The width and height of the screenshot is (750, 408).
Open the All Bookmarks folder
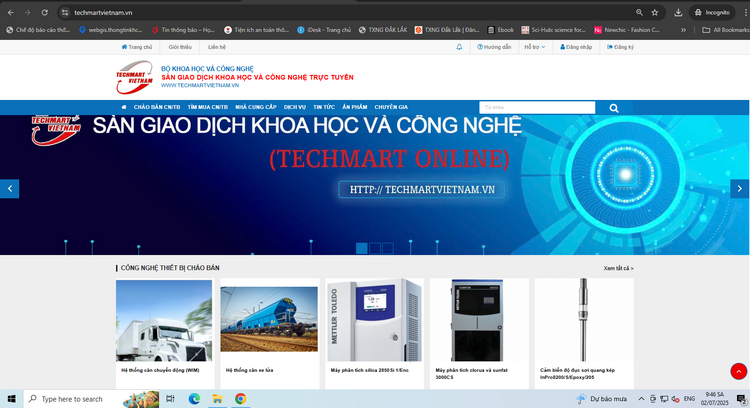point(726,30)
